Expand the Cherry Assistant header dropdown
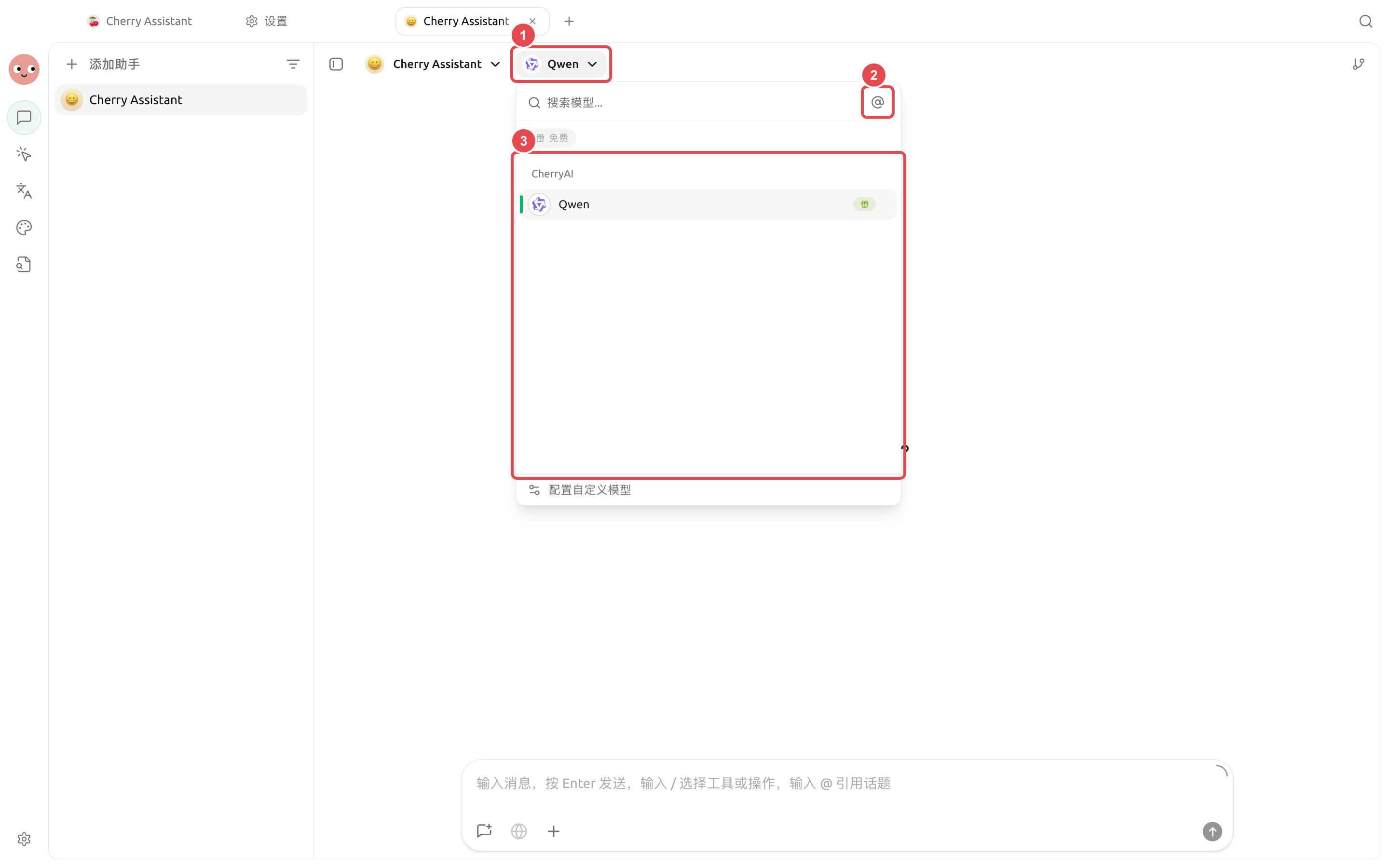 coord(433,64)
